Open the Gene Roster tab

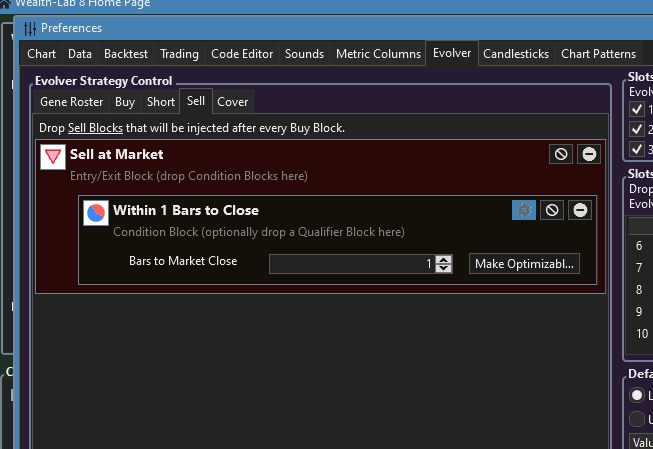point(71,102)
